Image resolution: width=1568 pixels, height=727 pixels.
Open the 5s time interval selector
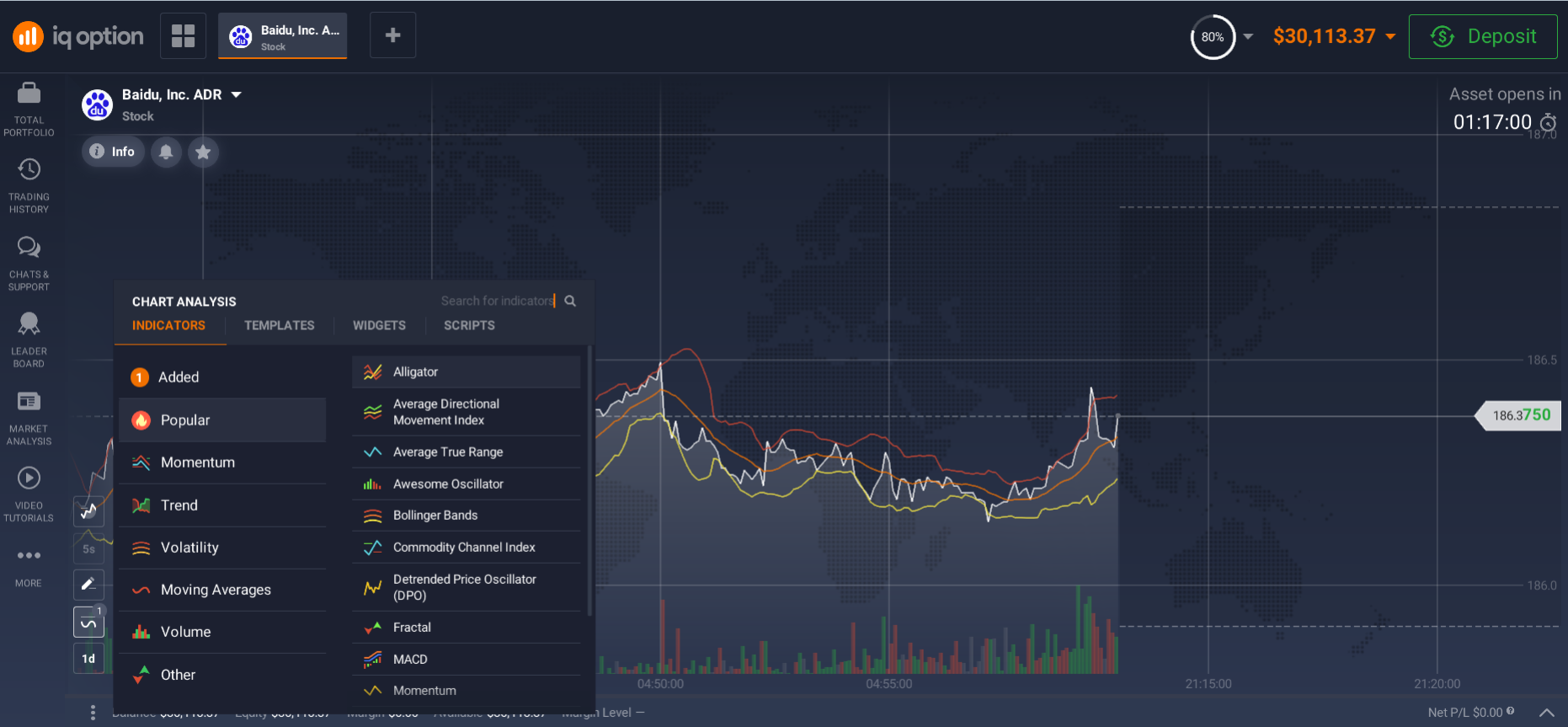(88, 549)
